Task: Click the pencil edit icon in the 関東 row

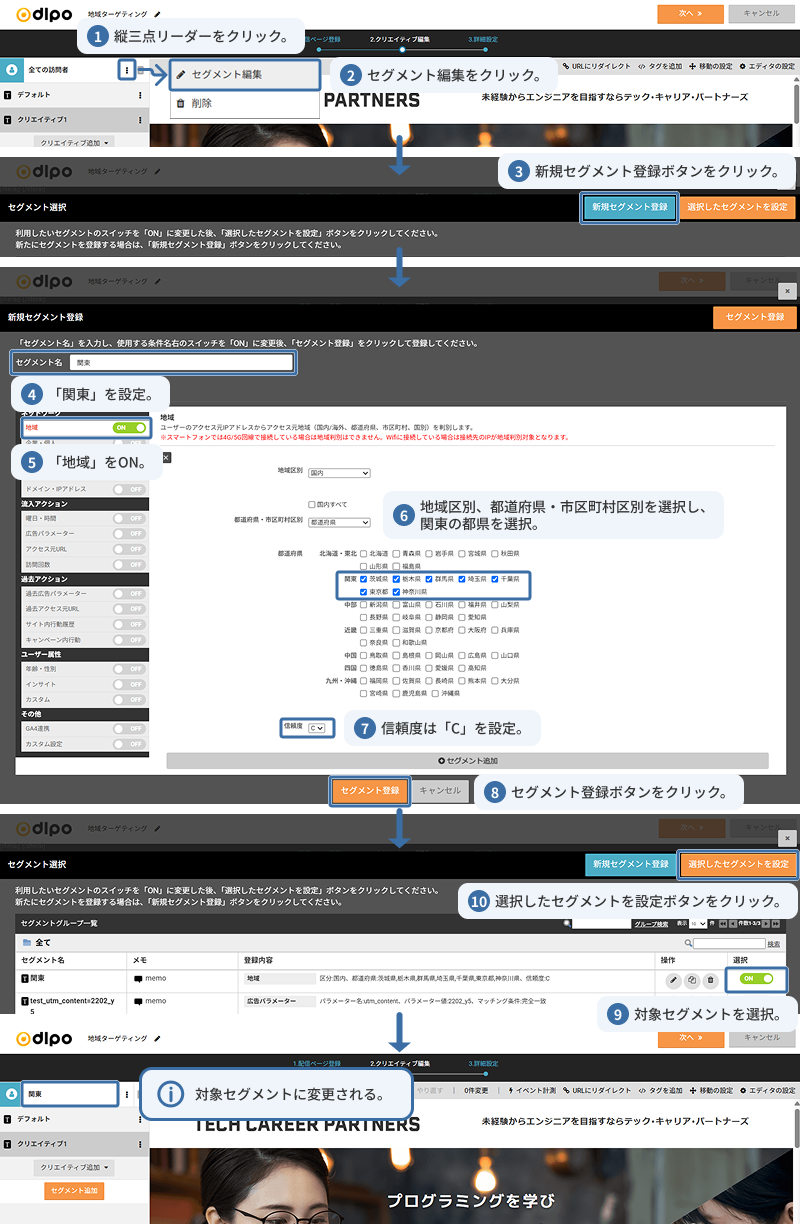Action: click(674, 979)
